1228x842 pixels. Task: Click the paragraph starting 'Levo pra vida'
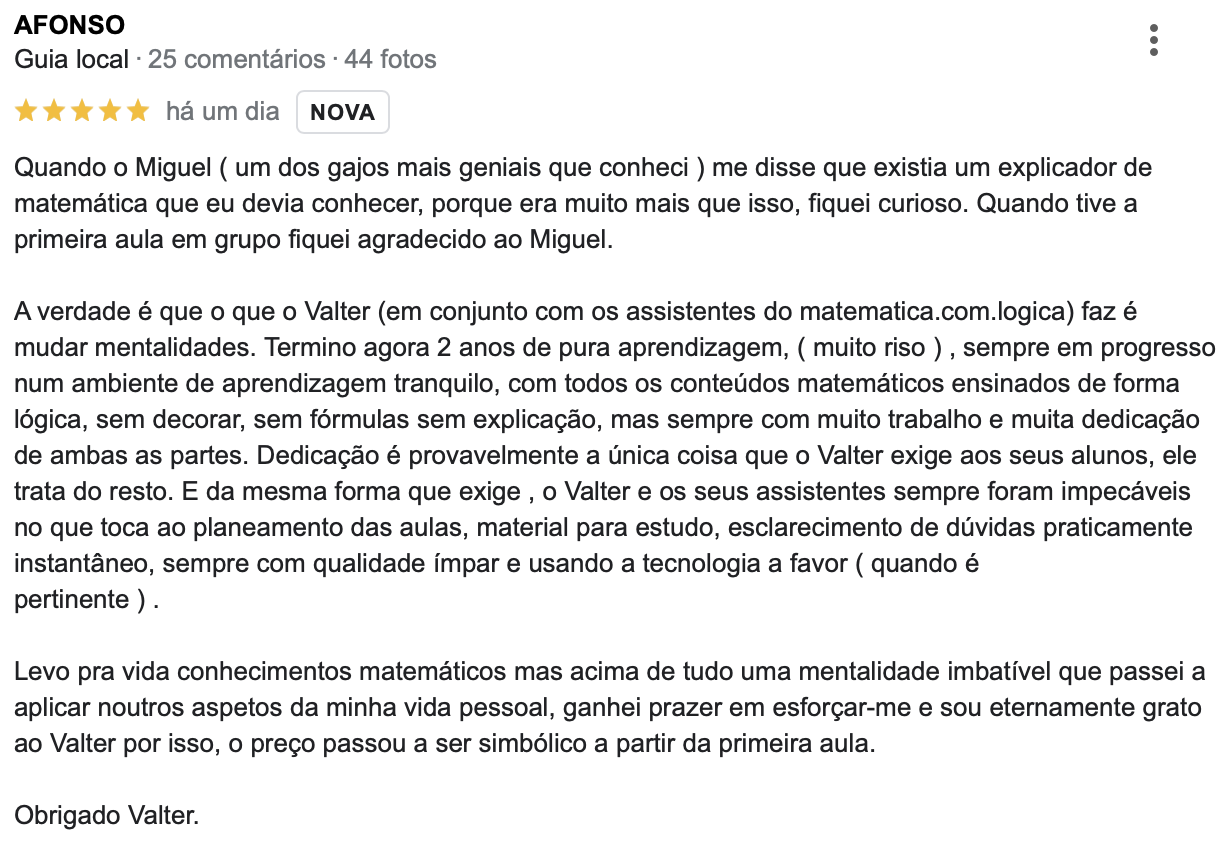(x=610, y=708)
